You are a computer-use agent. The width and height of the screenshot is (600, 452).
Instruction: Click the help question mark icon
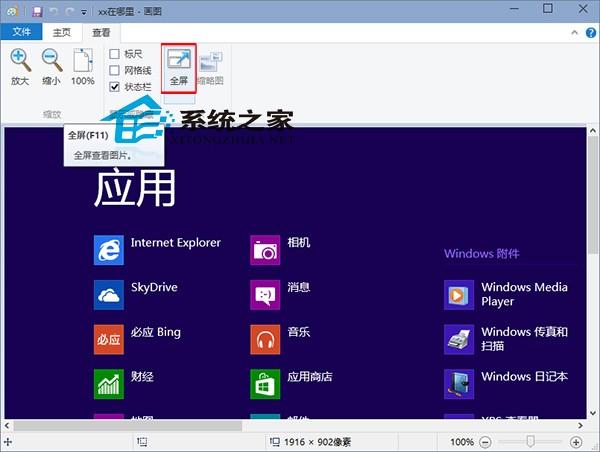(589, 31)
